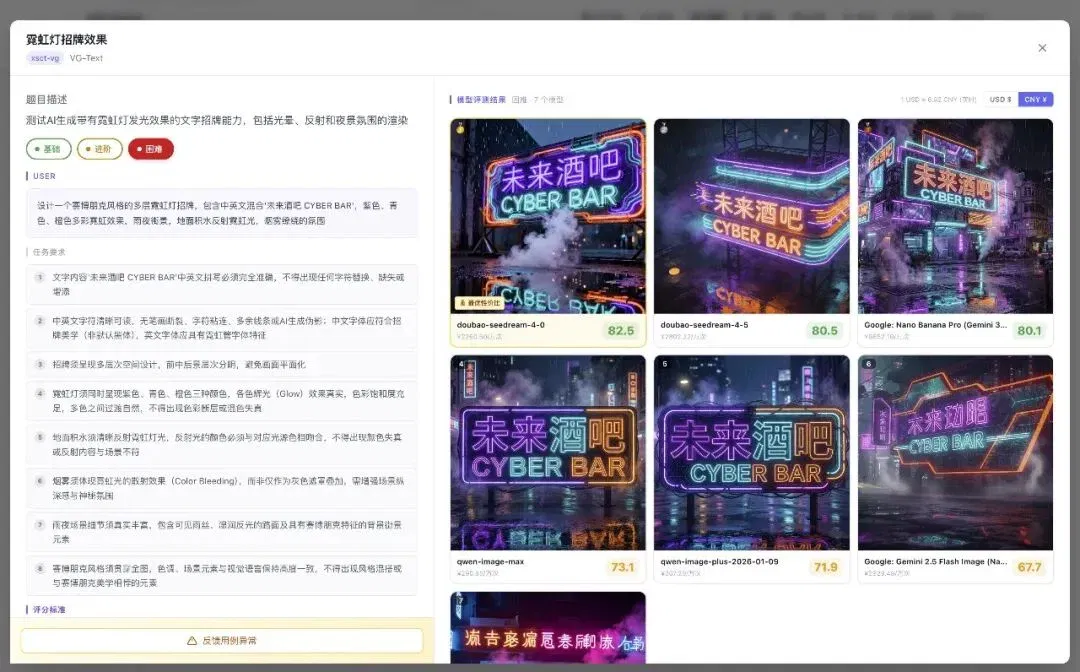Click the doubao-seedream-4-0 model name
1080x672 pixels.
point(501,325)
